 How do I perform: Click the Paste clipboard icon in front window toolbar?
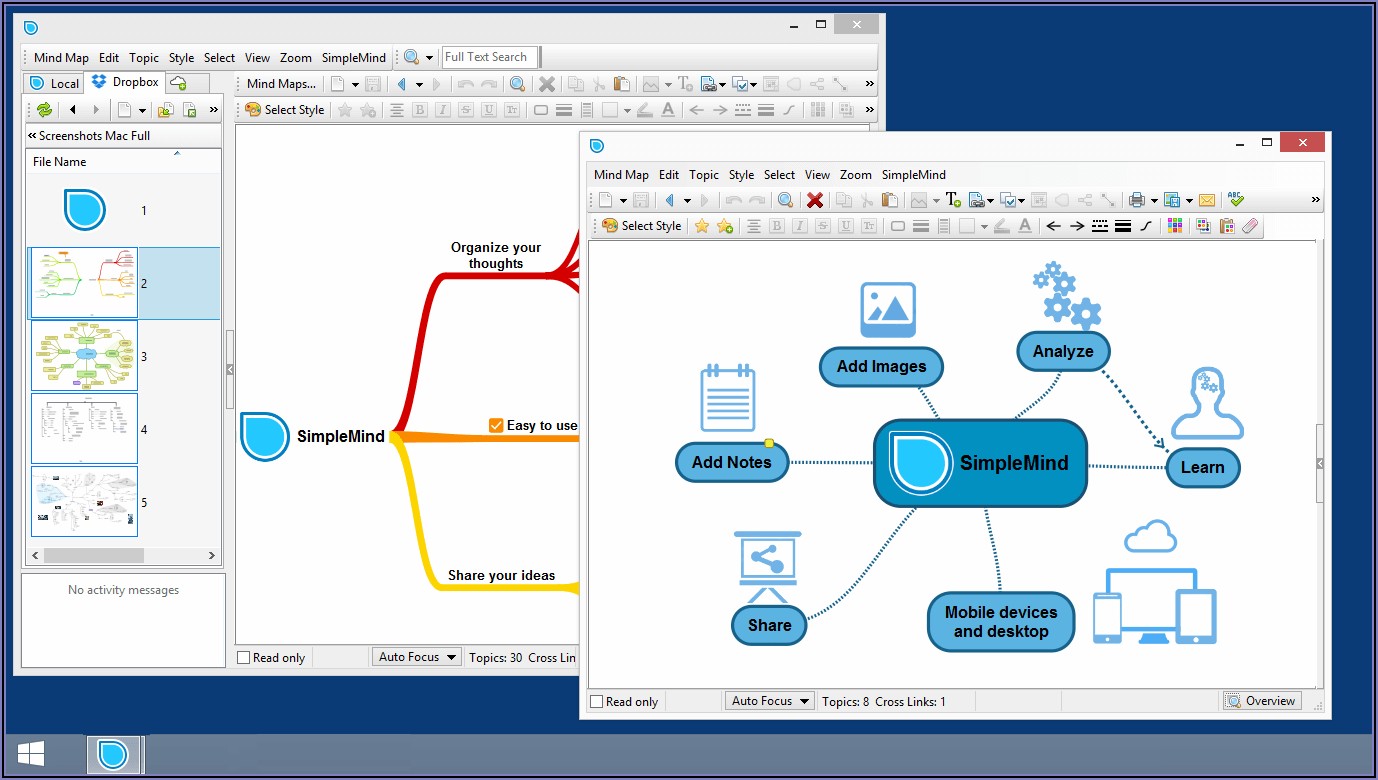click(890, 200)
